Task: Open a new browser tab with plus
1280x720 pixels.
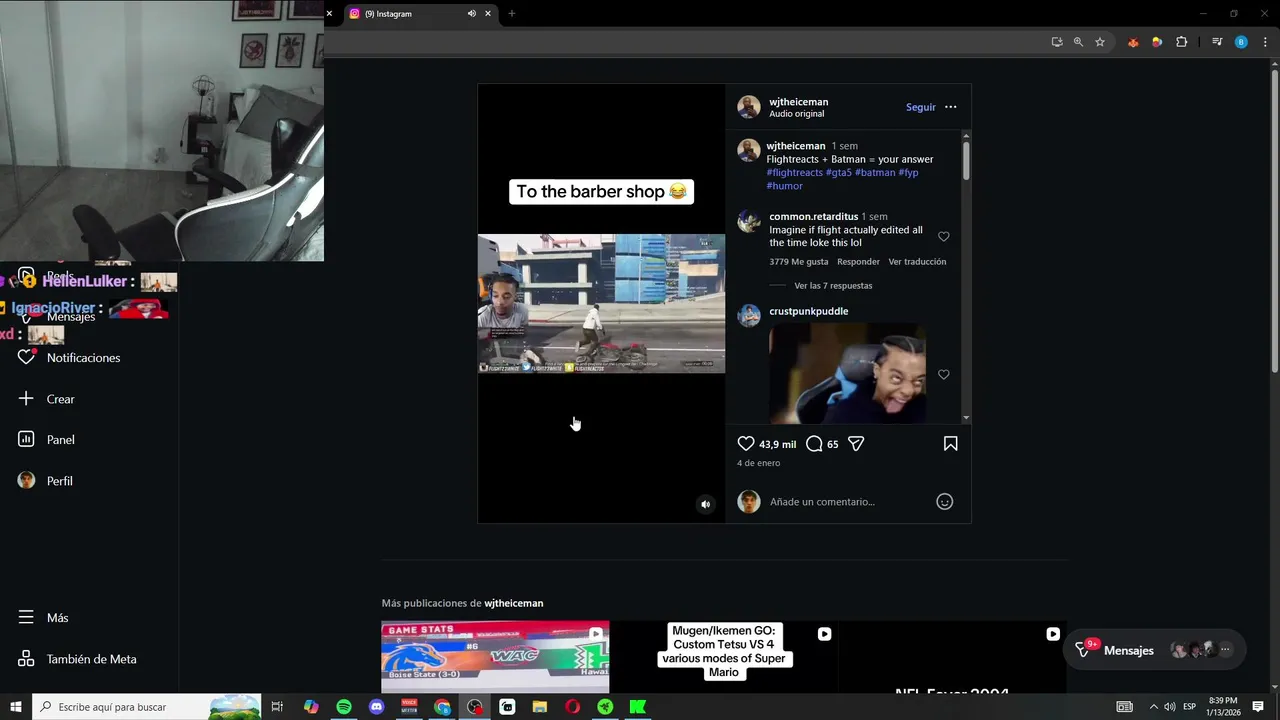Action: [512, 14]
